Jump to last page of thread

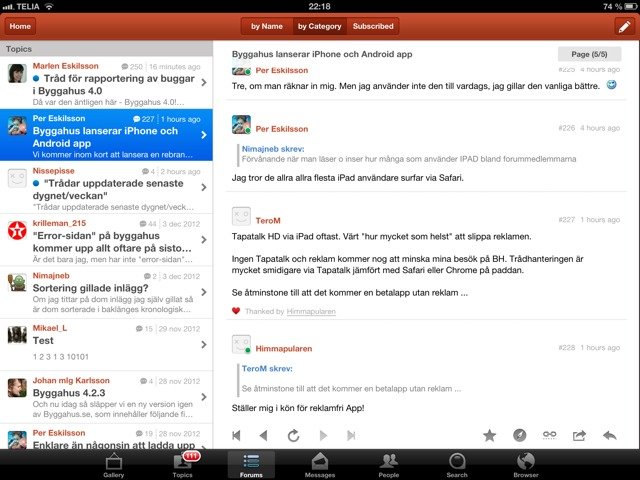(351, 436)
